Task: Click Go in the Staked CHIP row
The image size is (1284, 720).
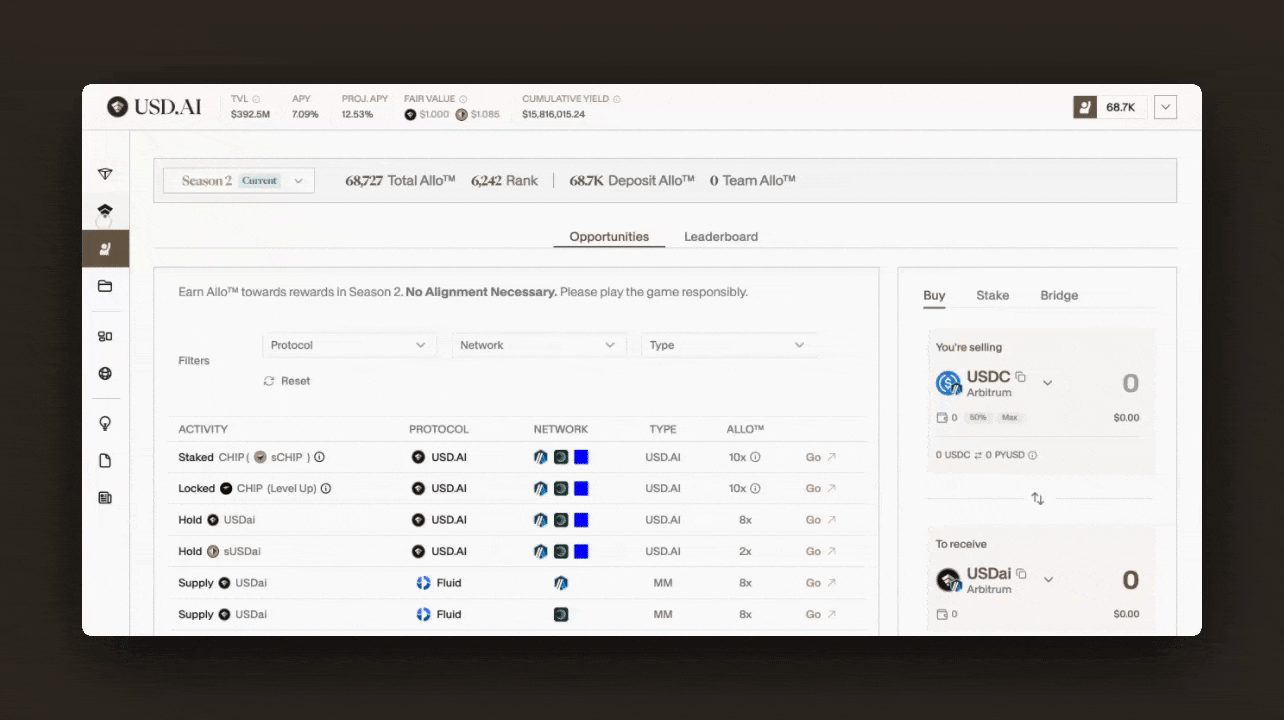Action: [821, 457]
